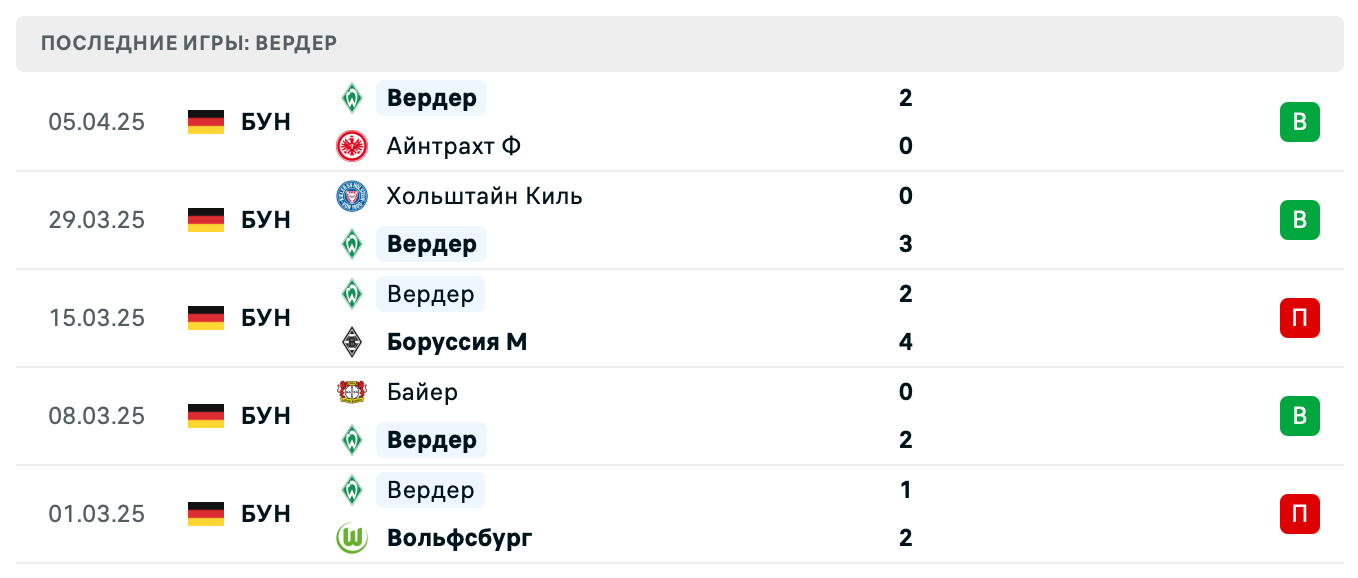Screen dimensions: 1358x578
Task: Click the red П badge for the Вольфсбург defeat
Action: point(1299,514)
